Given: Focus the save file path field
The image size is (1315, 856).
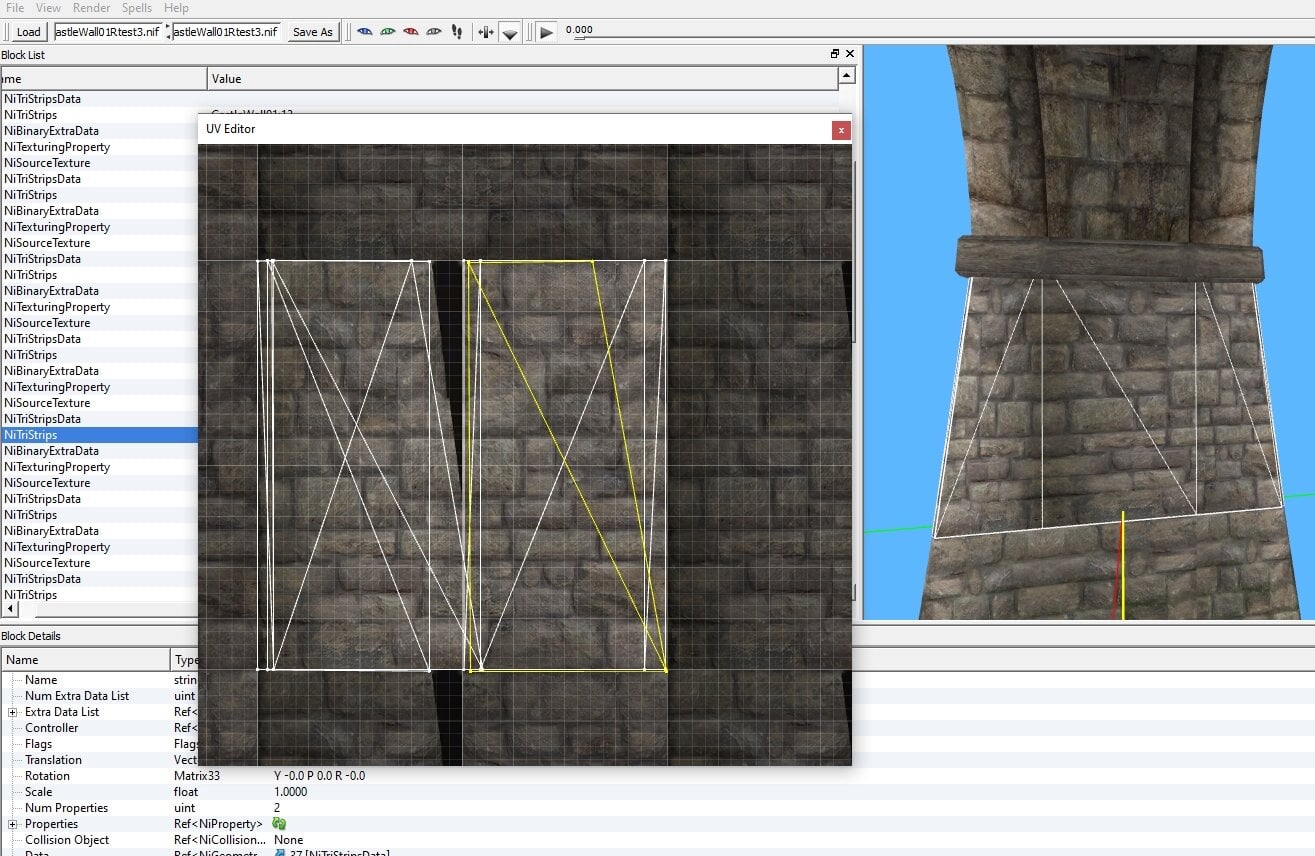Looking at the screenshot, I should 226,31.
